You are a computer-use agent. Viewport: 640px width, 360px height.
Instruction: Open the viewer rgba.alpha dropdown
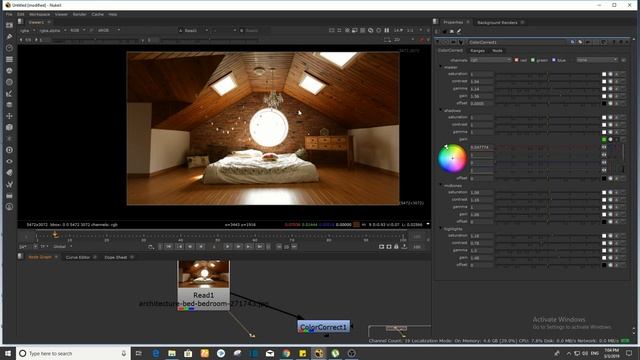pyautogui.click(x=53, y=30)
